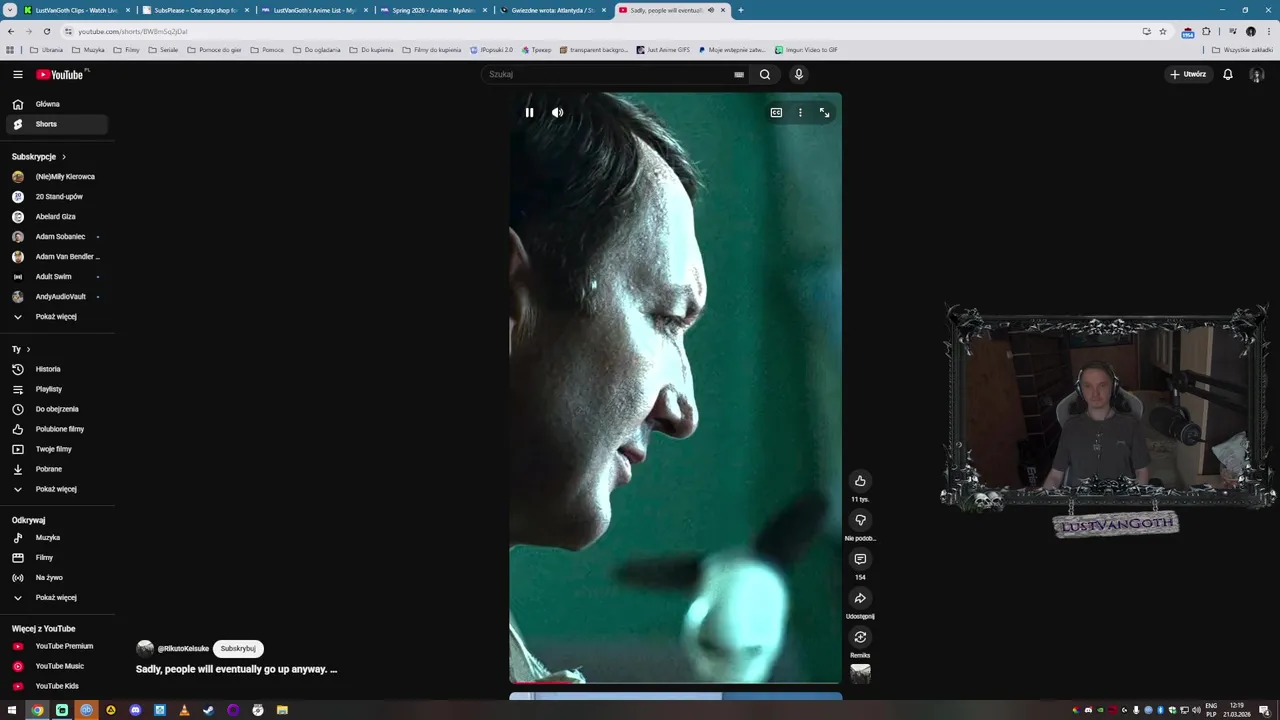Open Pobrane downloads

(x=57, y=469)
